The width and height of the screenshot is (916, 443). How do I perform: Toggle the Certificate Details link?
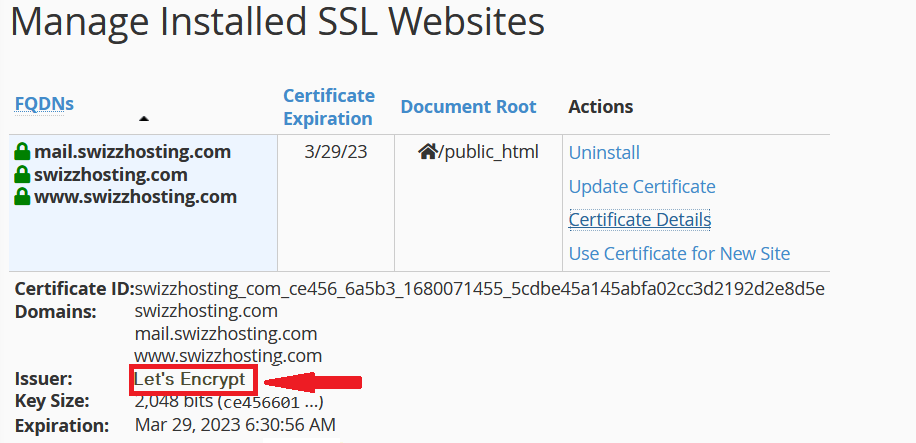tap(640, 220)
